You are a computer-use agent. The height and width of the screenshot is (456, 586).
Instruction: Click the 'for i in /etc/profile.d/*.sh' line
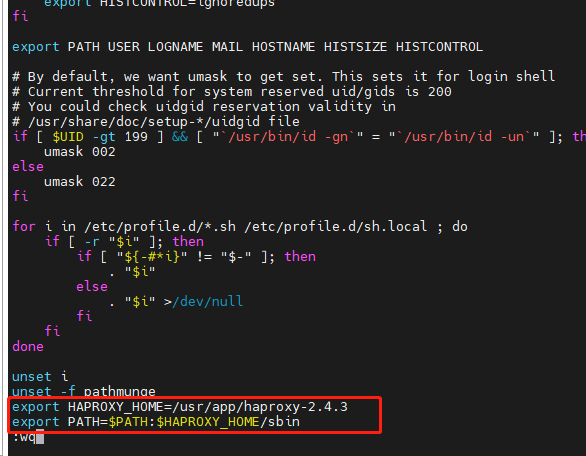(240, 227)
